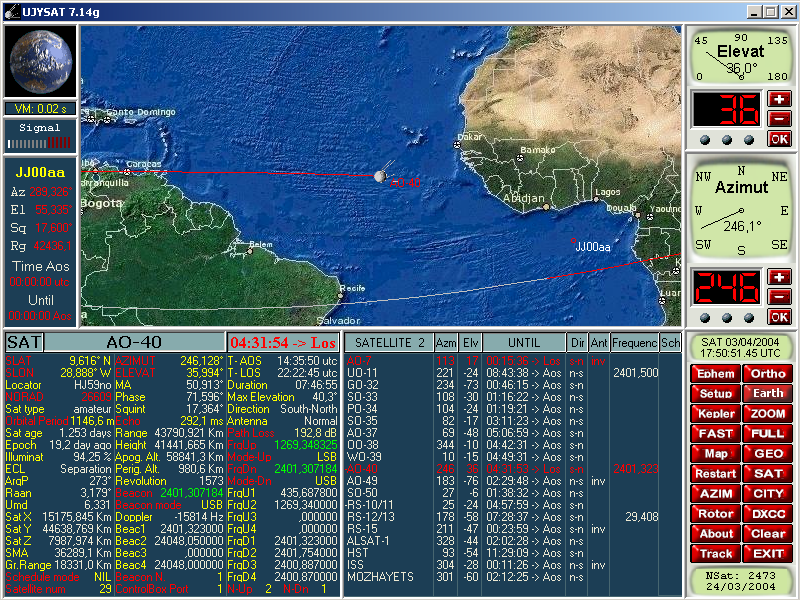Click the Frequenc column header
The width and height of the screenshot is (800, 600).
635,342
